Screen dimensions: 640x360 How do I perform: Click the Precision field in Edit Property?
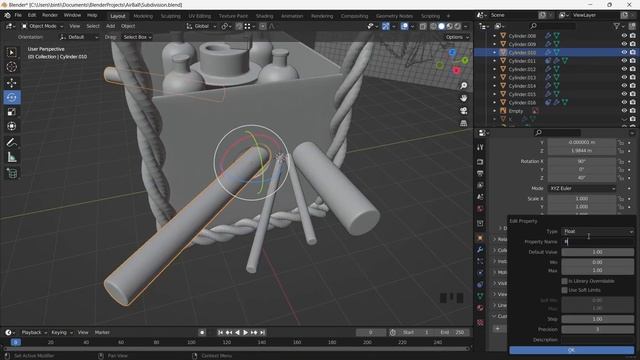coord(598,329)
